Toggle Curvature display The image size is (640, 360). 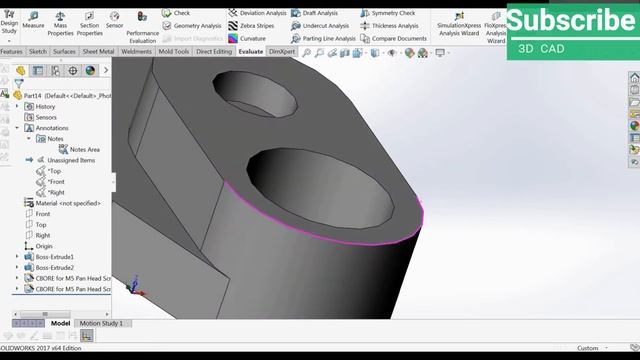(x=247, y=39)
